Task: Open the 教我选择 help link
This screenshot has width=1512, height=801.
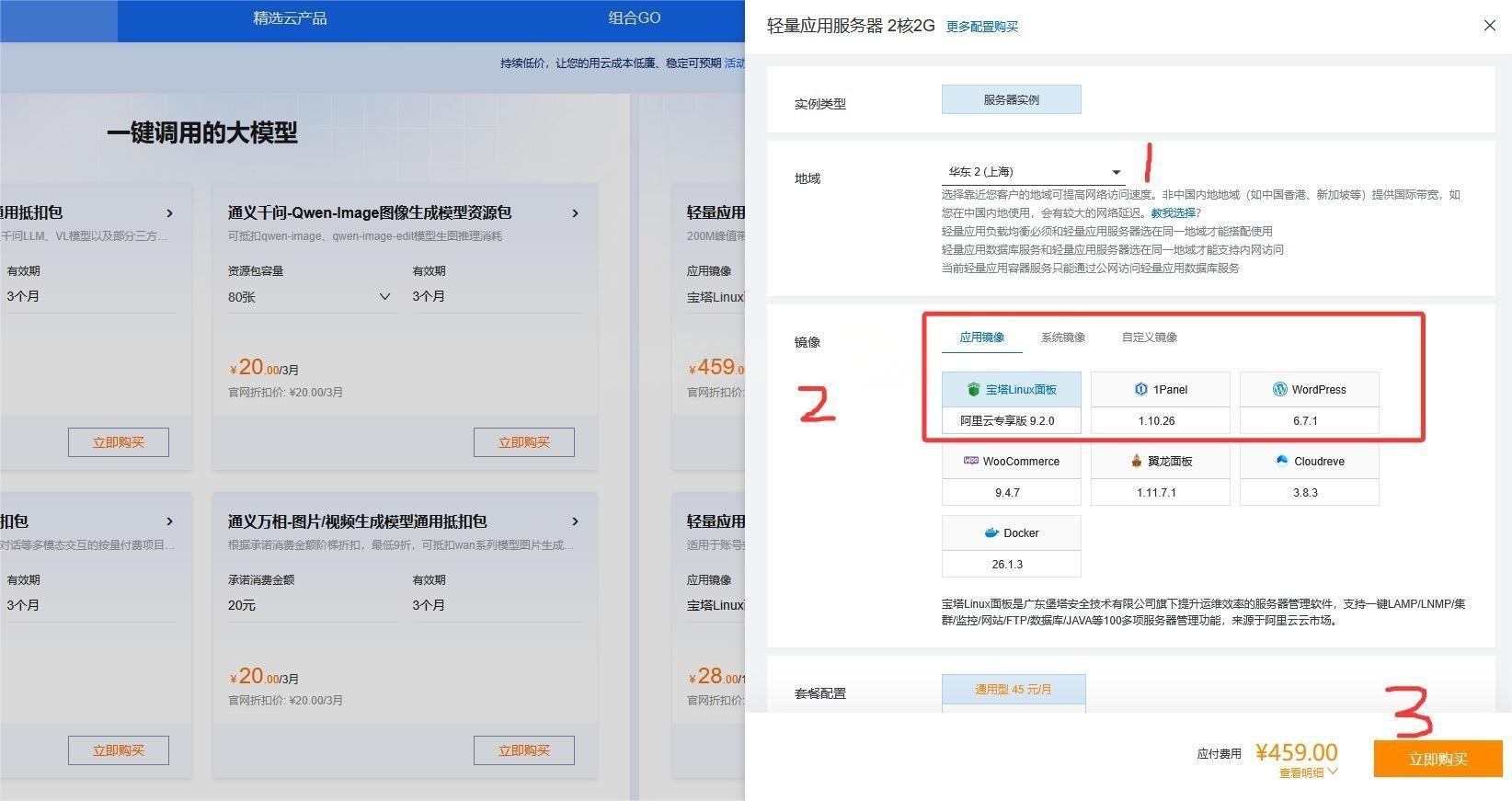Action: (1174, 212)
